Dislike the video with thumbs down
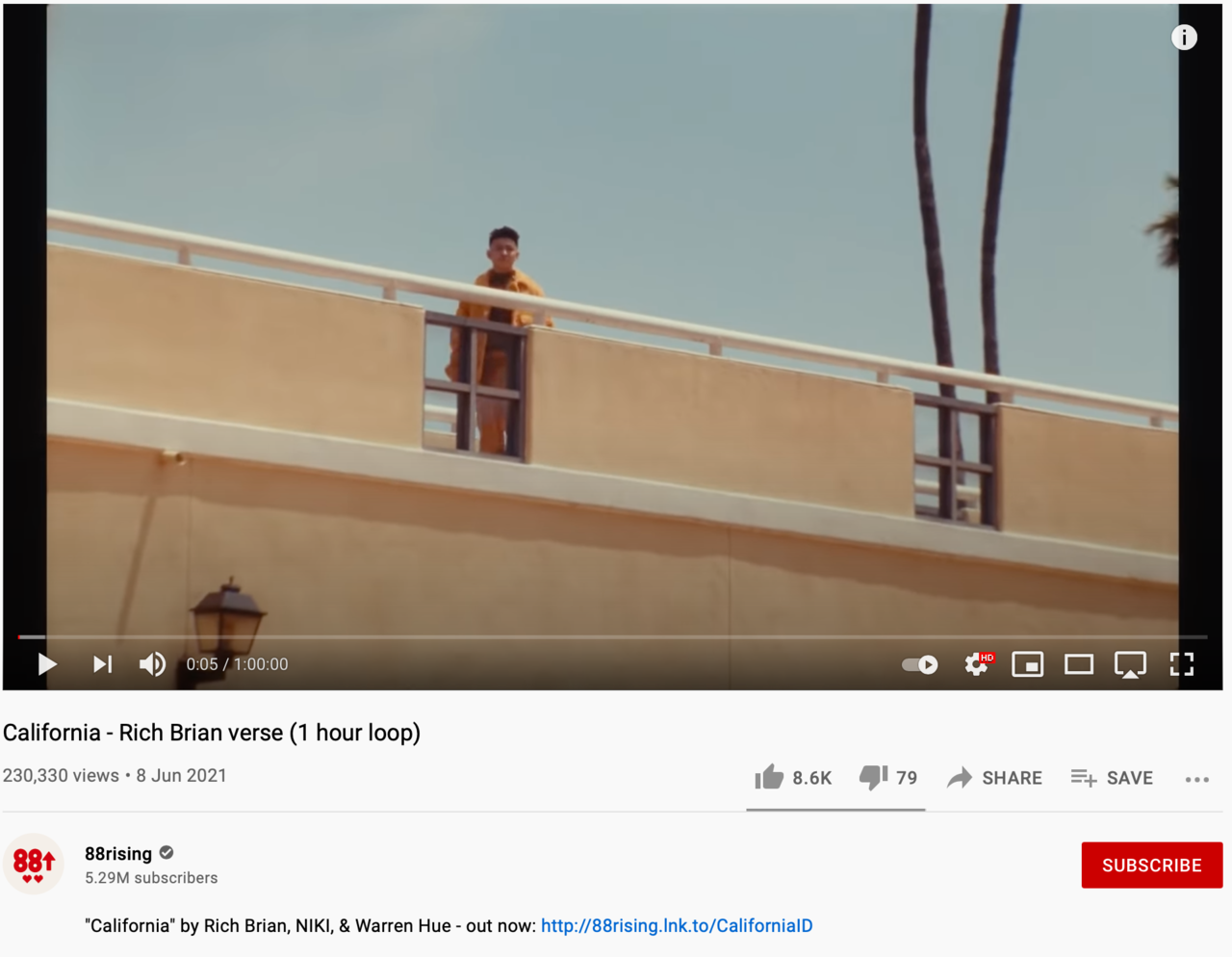1232x957 pixels. tap(888, 777)
